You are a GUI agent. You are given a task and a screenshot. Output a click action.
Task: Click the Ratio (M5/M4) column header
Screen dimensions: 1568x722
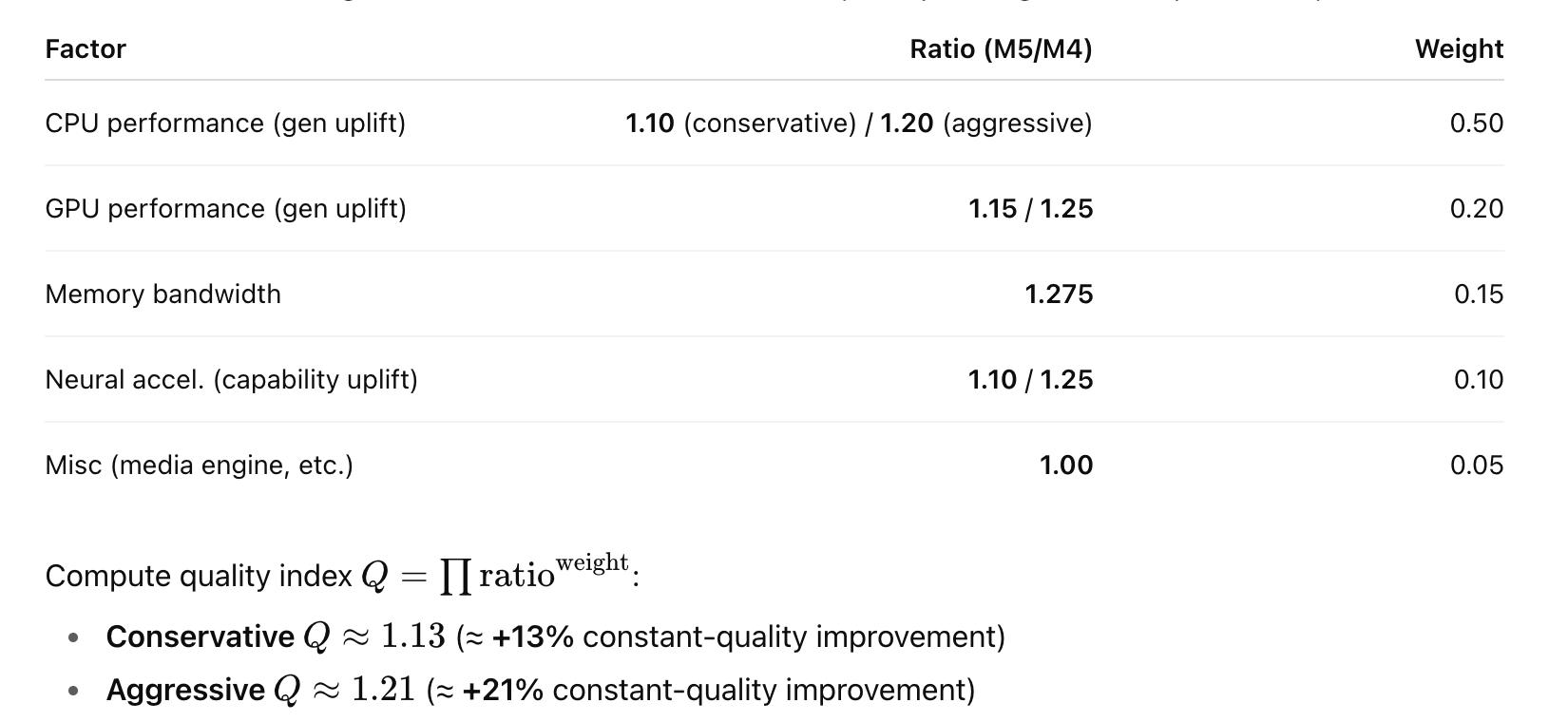[x=1001, y=49]
